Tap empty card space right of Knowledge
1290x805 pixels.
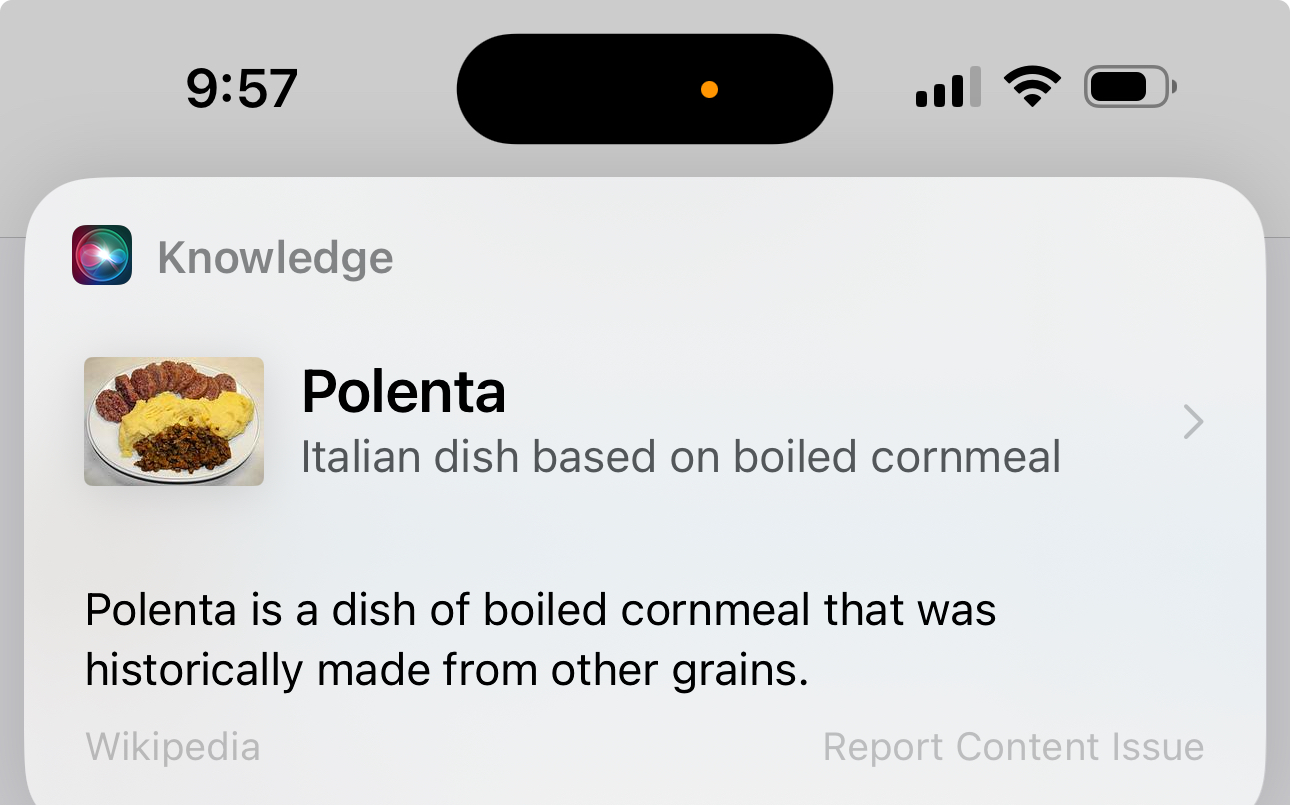pos(800,257)
